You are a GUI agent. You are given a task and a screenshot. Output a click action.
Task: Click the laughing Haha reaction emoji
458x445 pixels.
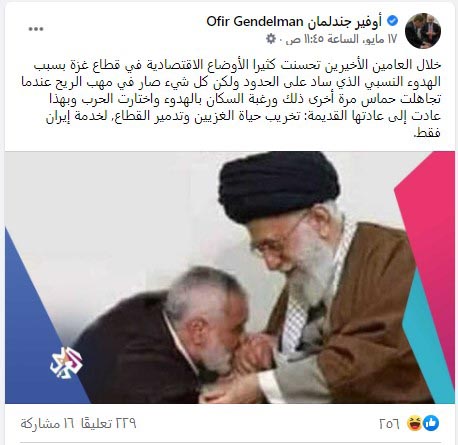pyautogui.click(x=415, y=423)
